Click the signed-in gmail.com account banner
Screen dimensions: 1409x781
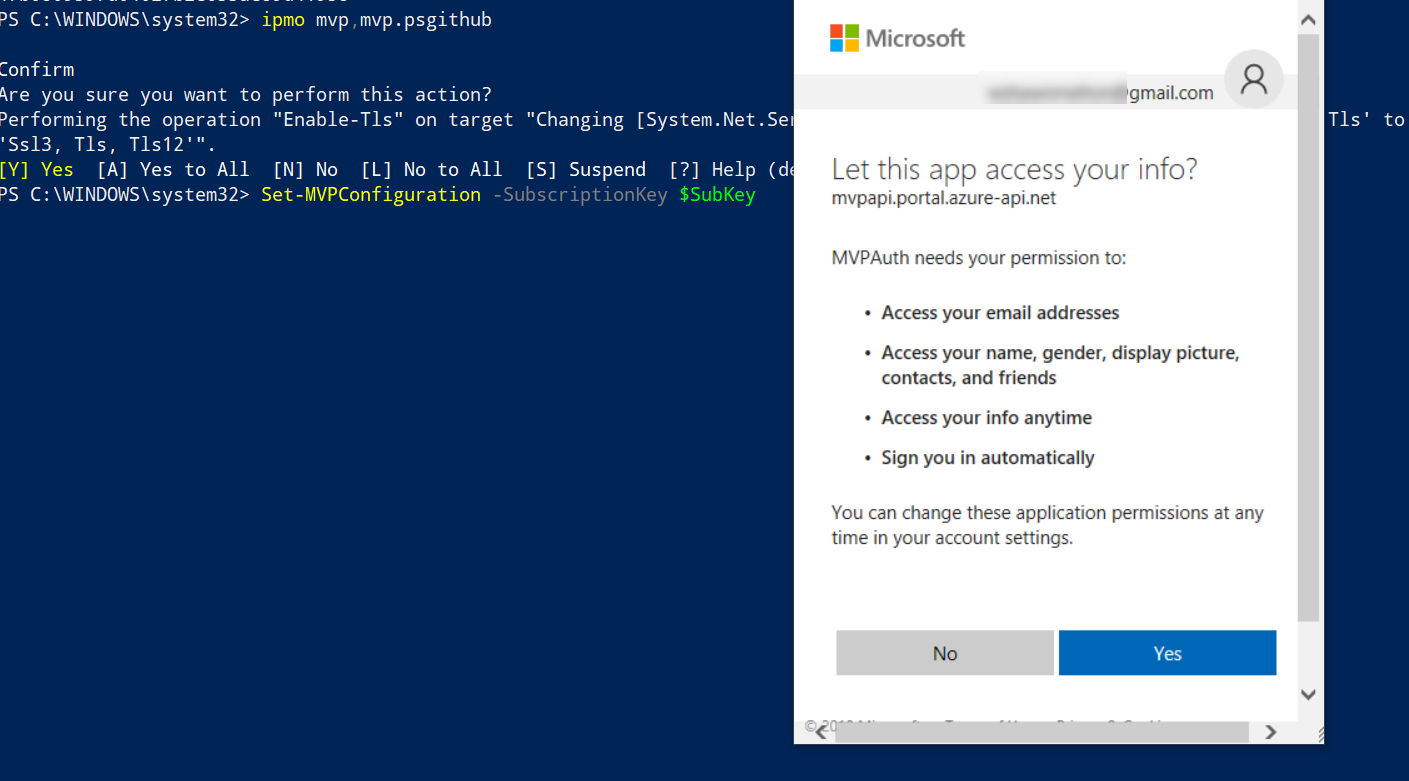pyautogui.click(x=1100, y=92)
